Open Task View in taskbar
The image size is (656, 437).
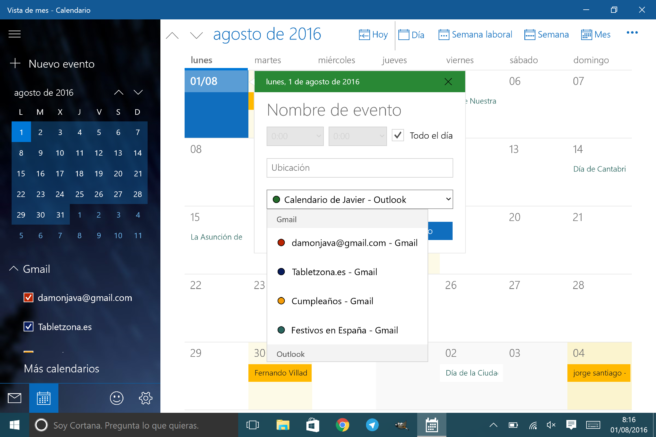(x=253, y=425)
